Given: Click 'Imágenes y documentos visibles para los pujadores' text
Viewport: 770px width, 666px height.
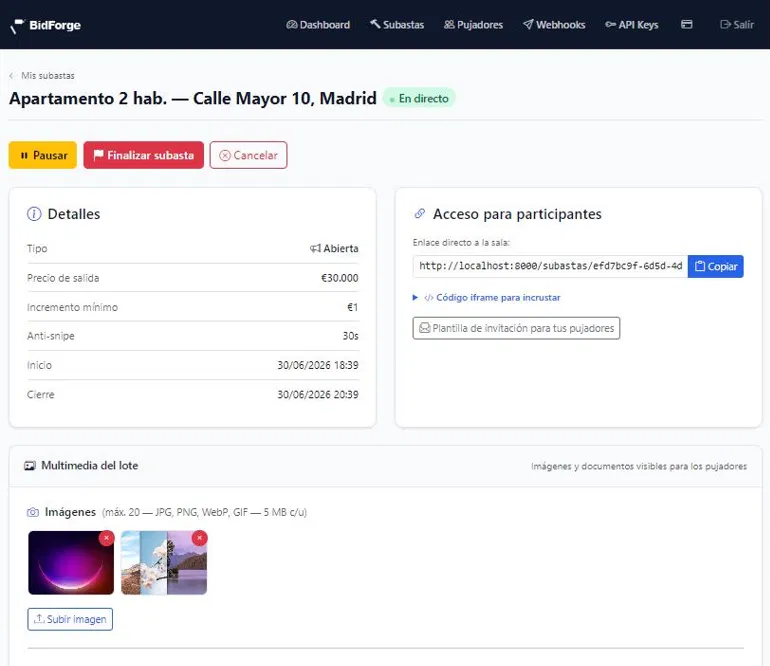Looking at the screenshot, I should coord(639,466).
